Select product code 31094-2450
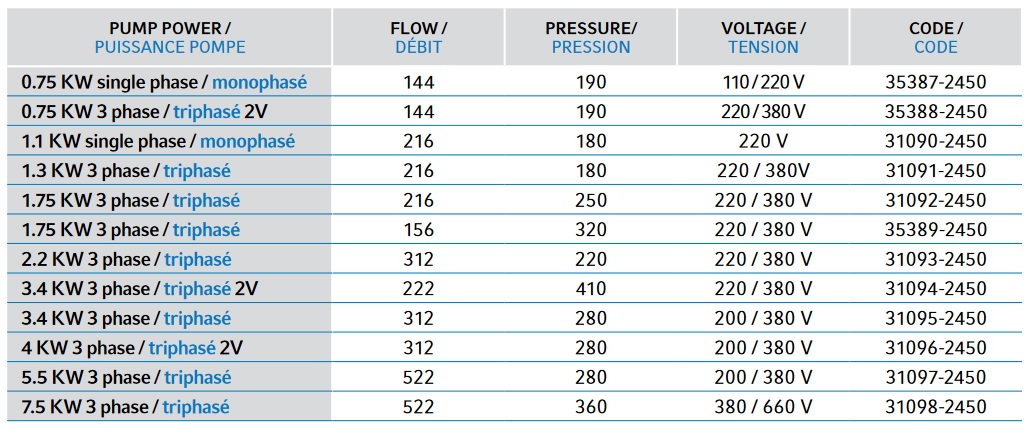 pos(935,289)
